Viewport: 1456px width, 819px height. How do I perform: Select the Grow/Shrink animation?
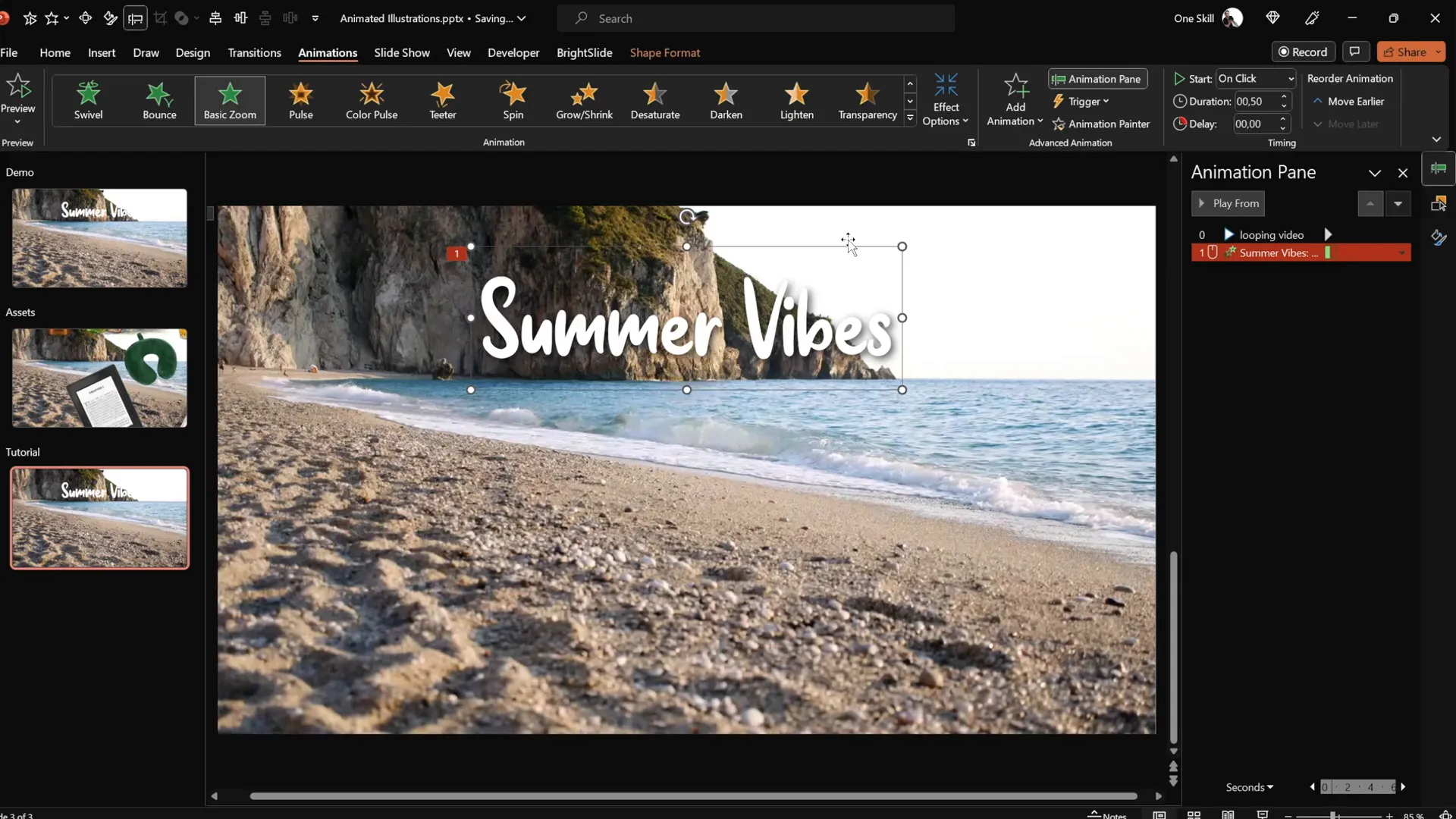pos(584,100)
